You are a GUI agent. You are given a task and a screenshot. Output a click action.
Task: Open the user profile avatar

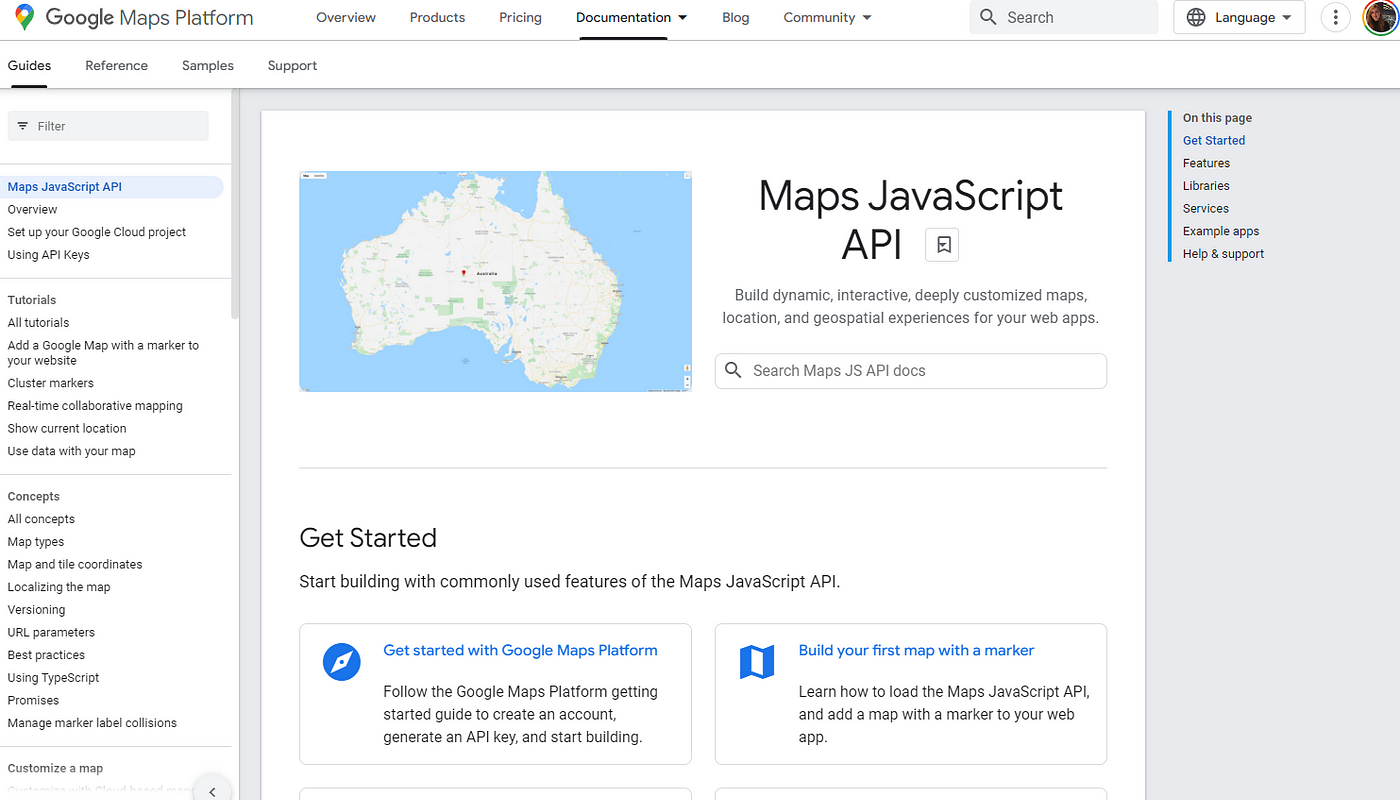(1381, 17)
